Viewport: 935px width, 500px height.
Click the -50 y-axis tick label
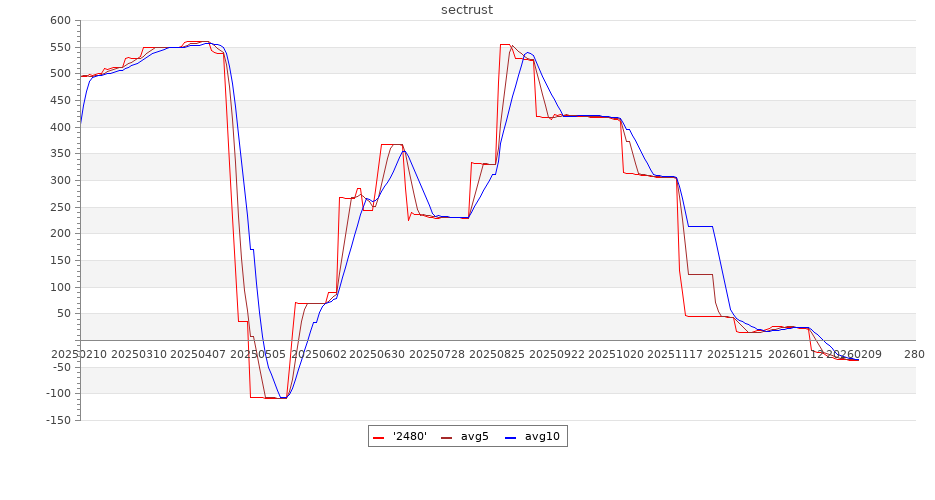point(60,367)
